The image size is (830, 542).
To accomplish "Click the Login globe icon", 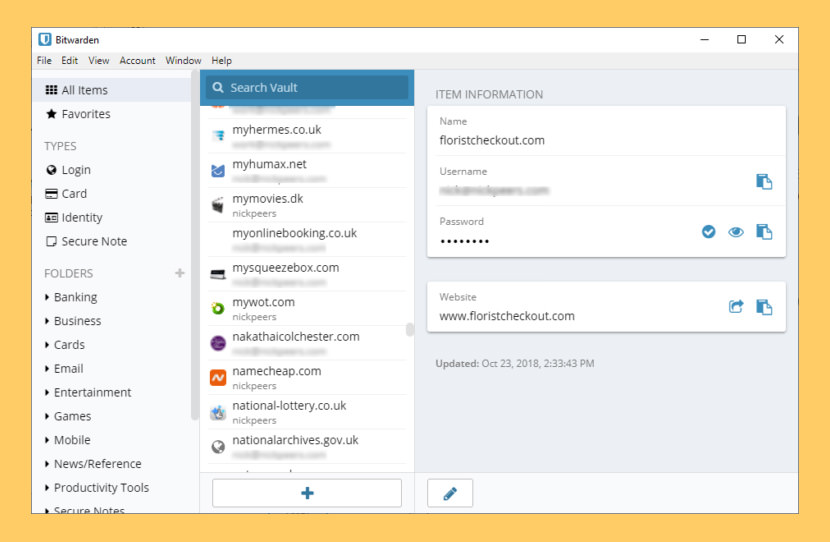I will pos(51,170).
